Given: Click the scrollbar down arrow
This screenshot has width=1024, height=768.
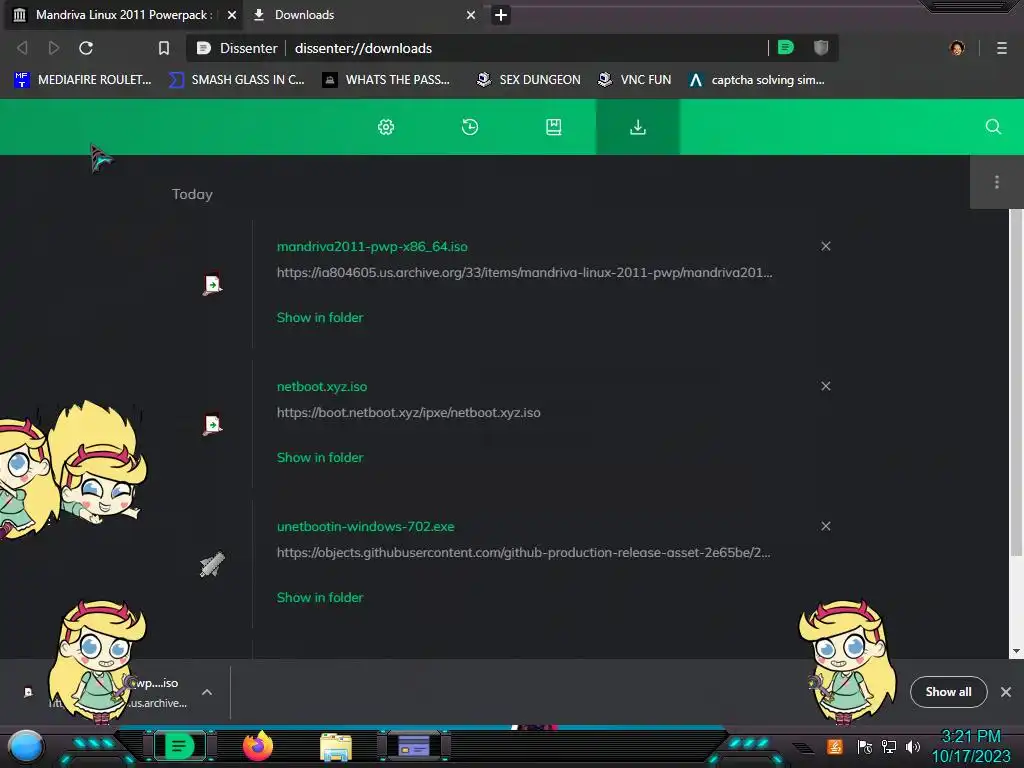Looking at the screenshot, I should coord(1016,651).
